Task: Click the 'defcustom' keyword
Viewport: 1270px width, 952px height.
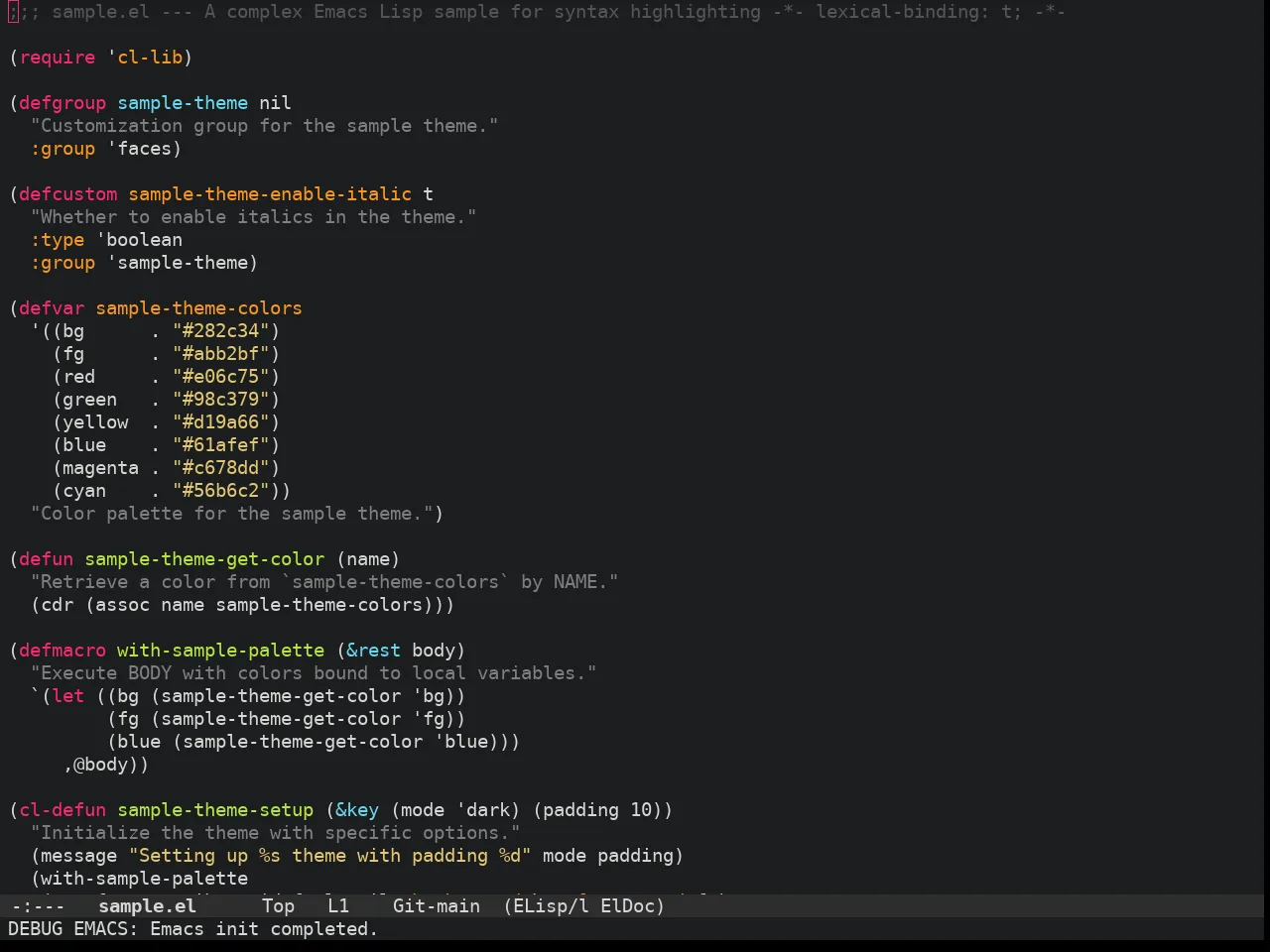Action: pos(68,194)
